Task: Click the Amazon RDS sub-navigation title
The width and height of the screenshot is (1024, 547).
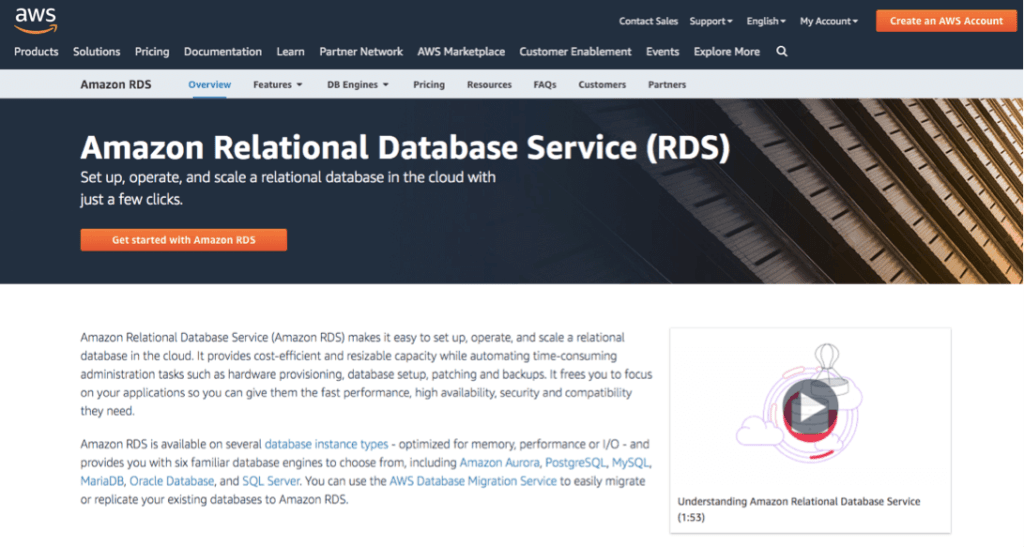Action: point(116,84)
